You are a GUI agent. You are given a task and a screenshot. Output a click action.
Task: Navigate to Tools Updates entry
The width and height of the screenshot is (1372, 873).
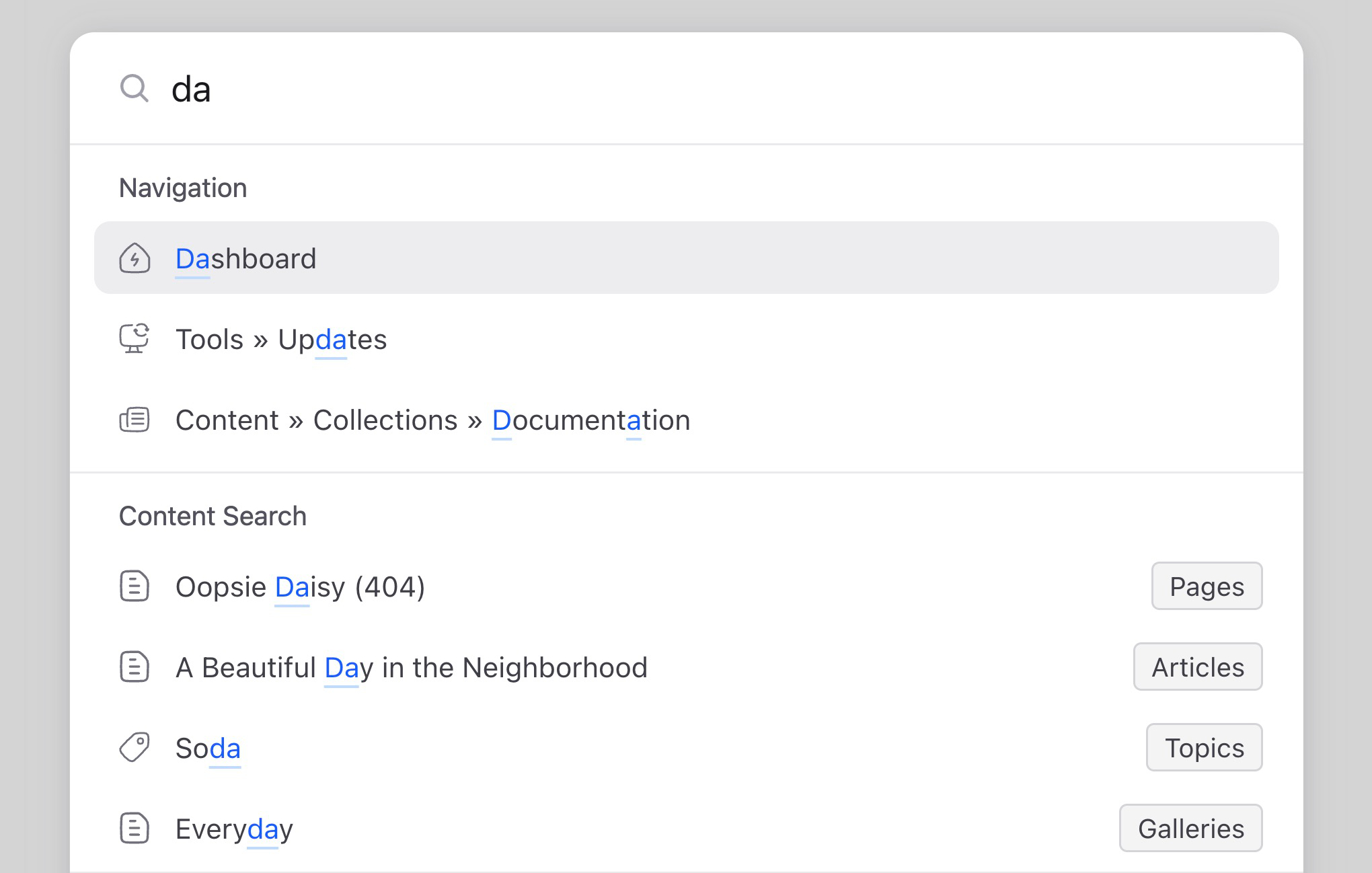281,339
